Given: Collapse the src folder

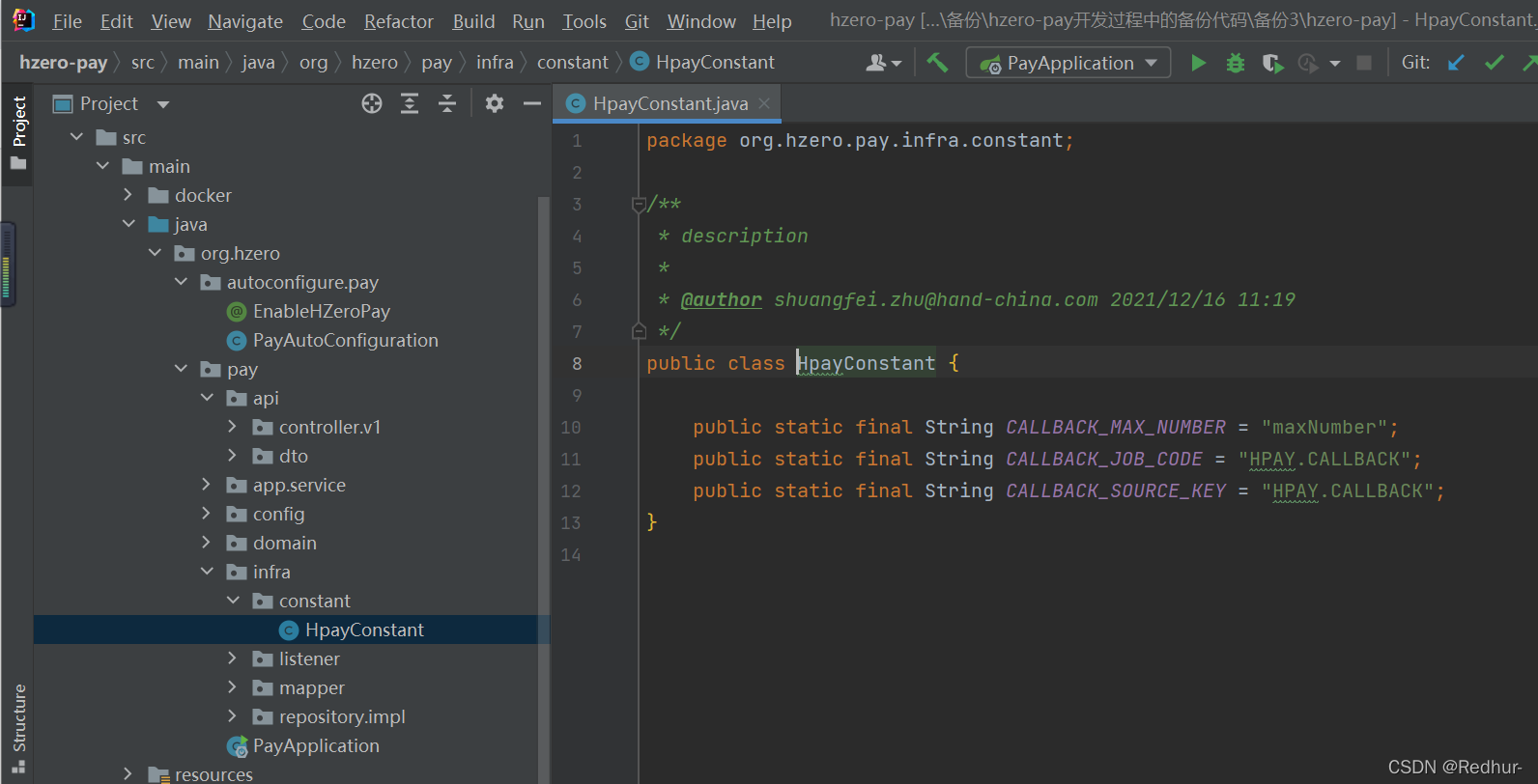Looking at the screenshot, I should [77, 137].
